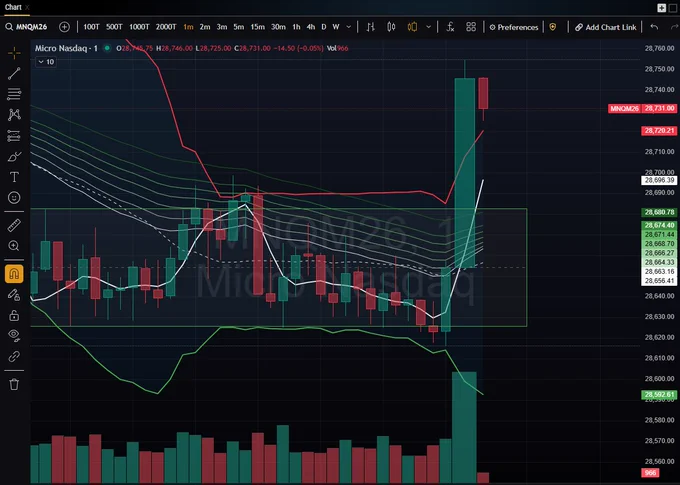Screen dimensions: 680x485
Task: Select the trend line drawing tool
Action: (x=14, y=73)
